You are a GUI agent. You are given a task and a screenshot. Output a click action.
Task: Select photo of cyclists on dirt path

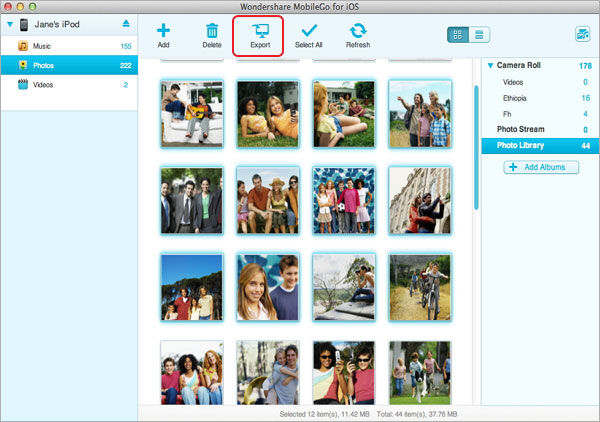coord(420,287)
